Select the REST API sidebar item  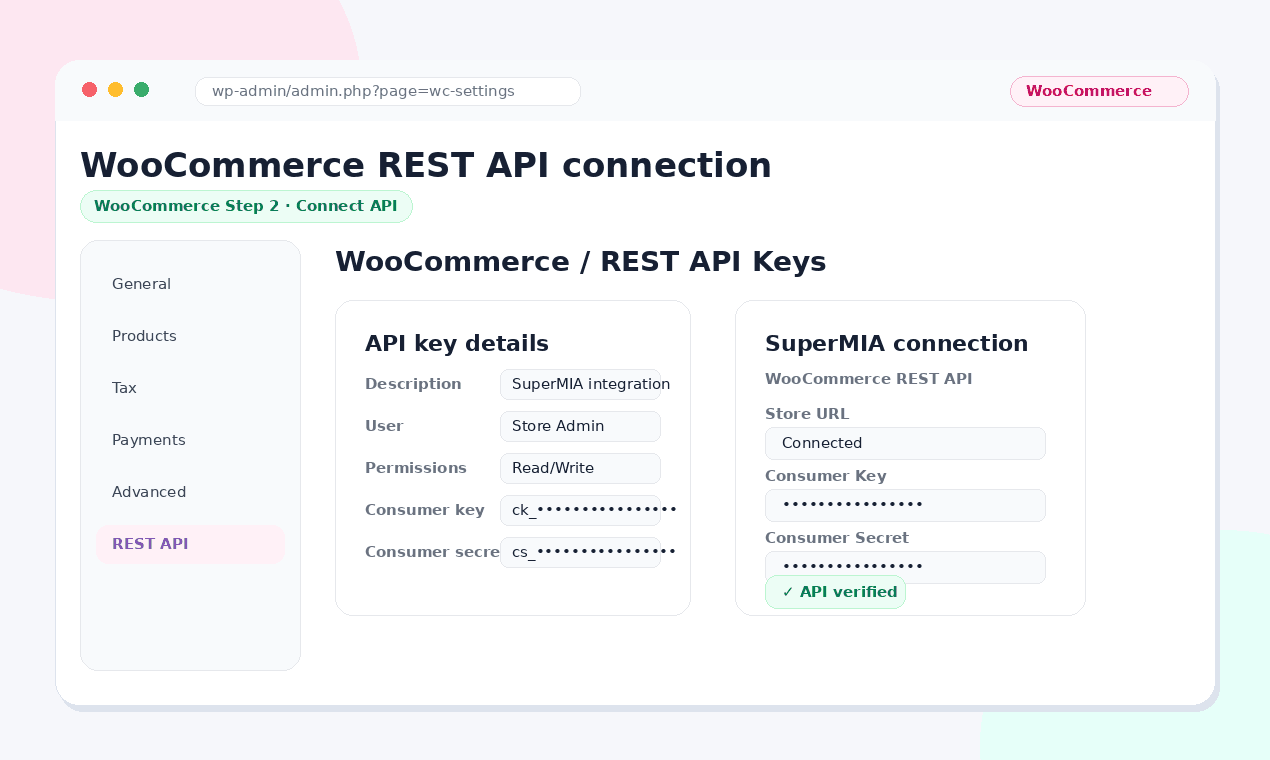[x=190, y=544]
